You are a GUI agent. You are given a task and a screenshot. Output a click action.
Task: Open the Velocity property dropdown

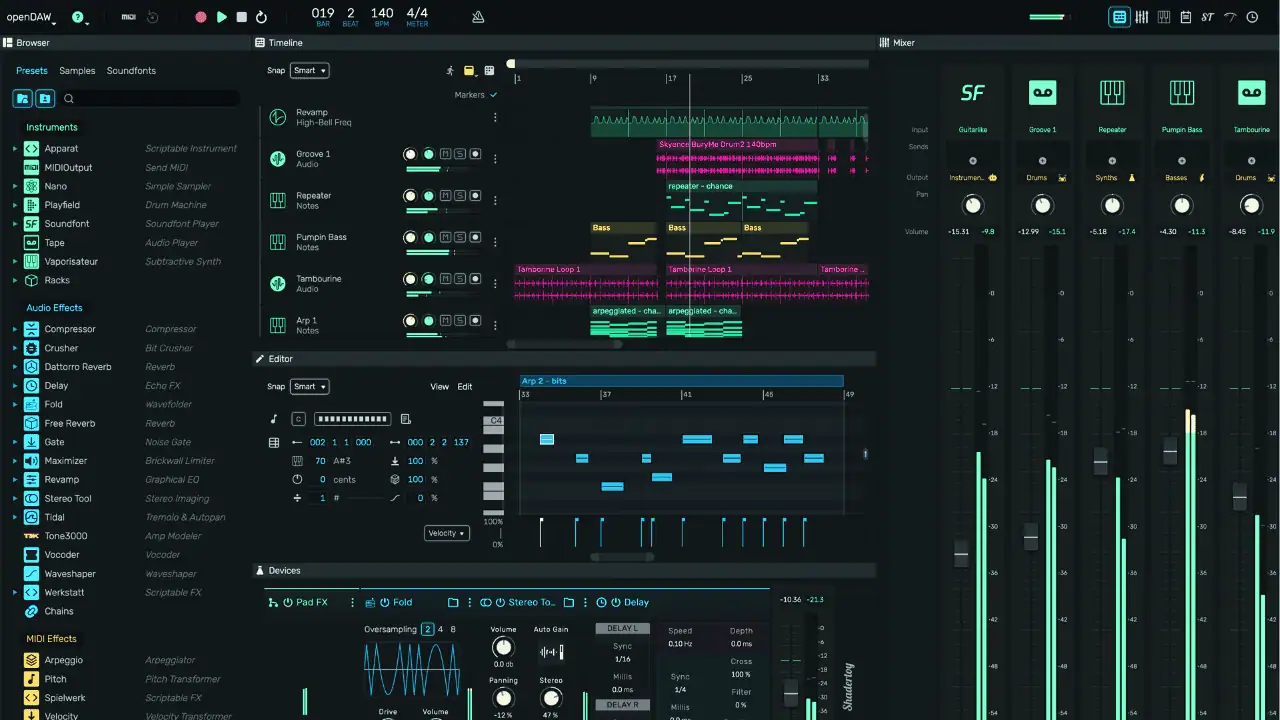(x=446, y=534)
